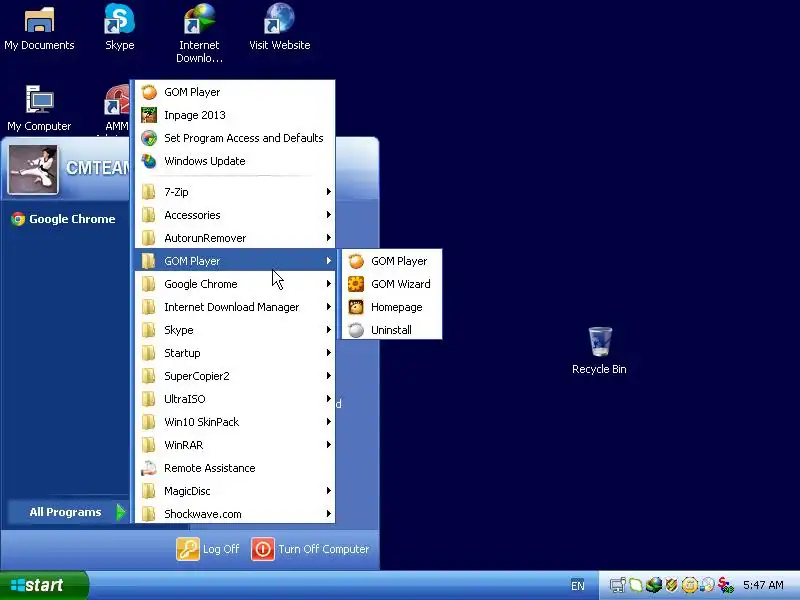Open the Internet Download Manager desktop shortcut
Viewport: 800px width, 600px height.
pyautogui.click(x=199, y=33)
